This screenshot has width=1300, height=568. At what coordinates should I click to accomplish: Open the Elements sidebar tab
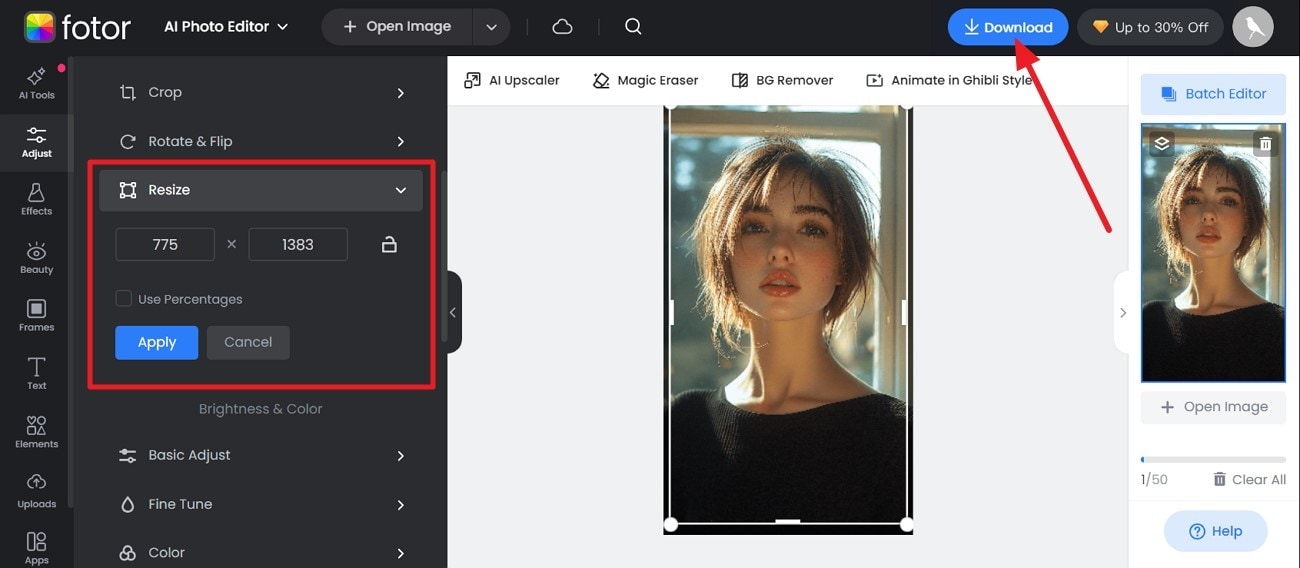[x=36, y=432]
